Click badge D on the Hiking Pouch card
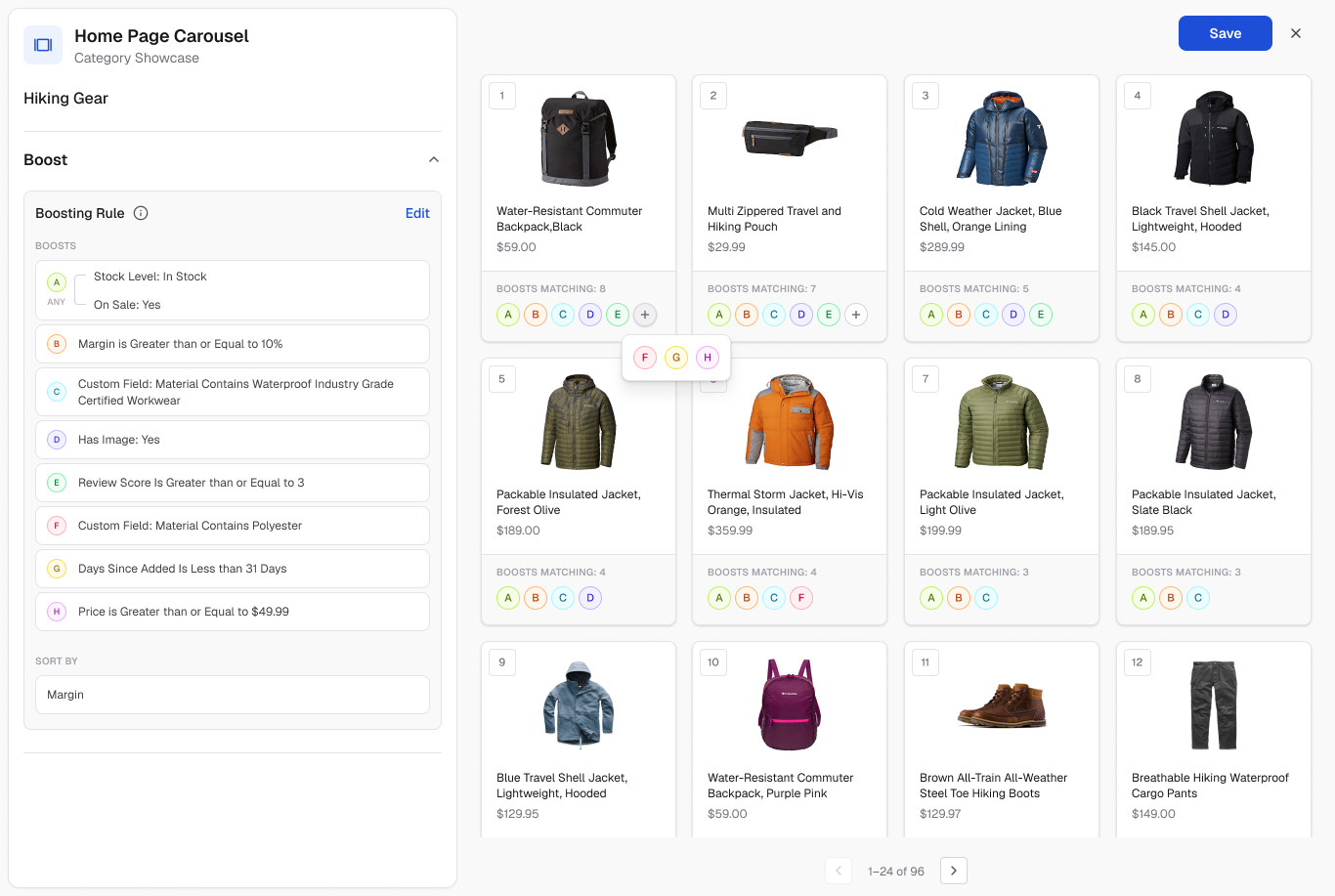 click(x=801, y=315)
